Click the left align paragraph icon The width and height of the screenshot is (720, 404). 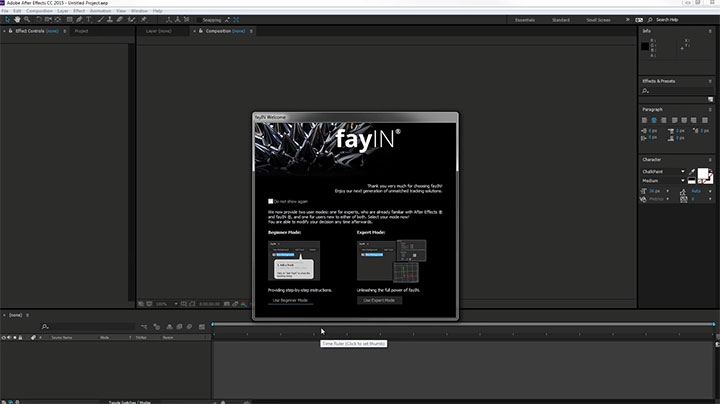pos(644,120)
